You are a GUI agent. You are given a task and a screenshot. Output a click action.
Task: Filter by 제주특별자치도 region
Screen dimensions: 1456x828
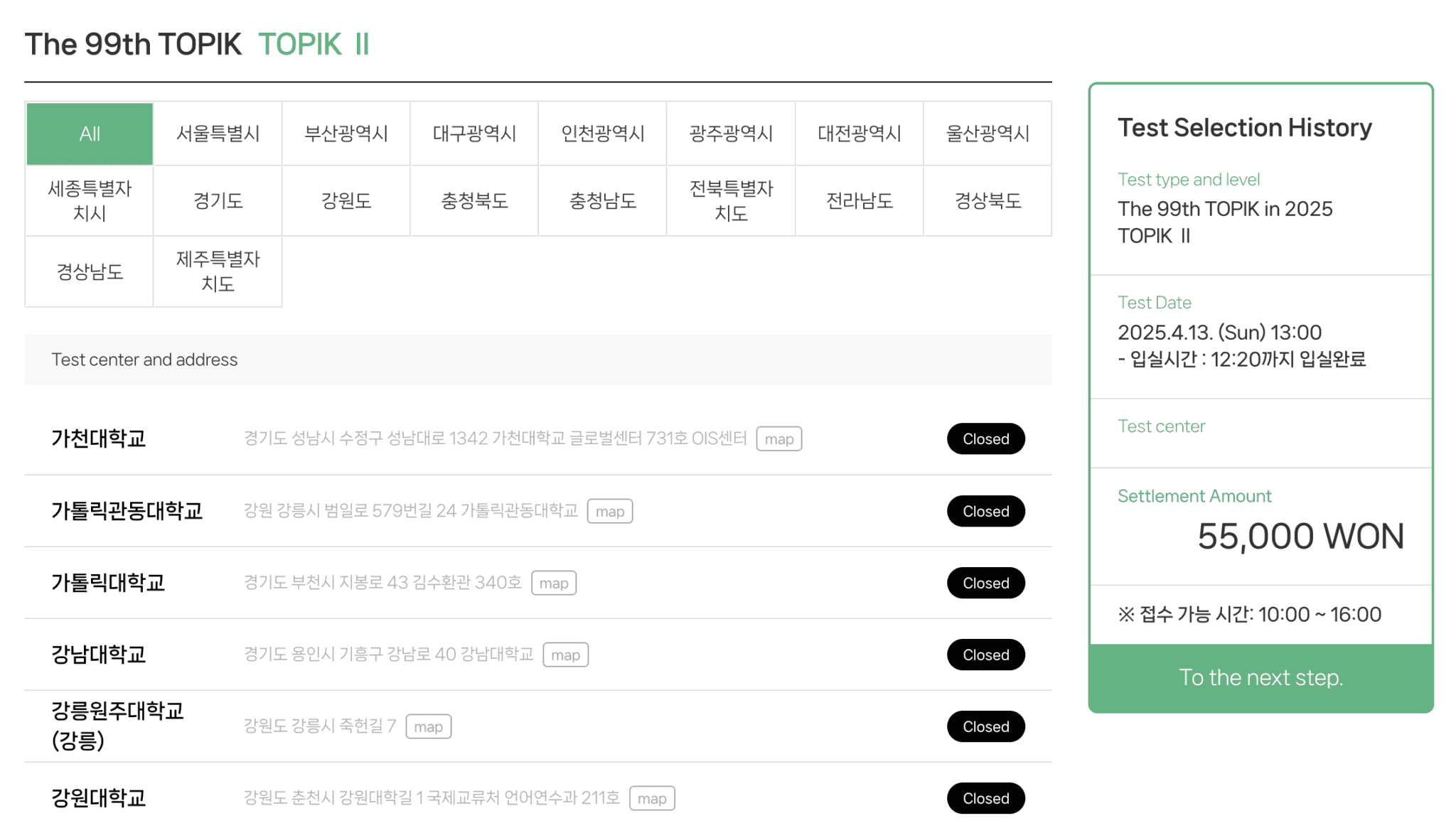pos(218,271)
